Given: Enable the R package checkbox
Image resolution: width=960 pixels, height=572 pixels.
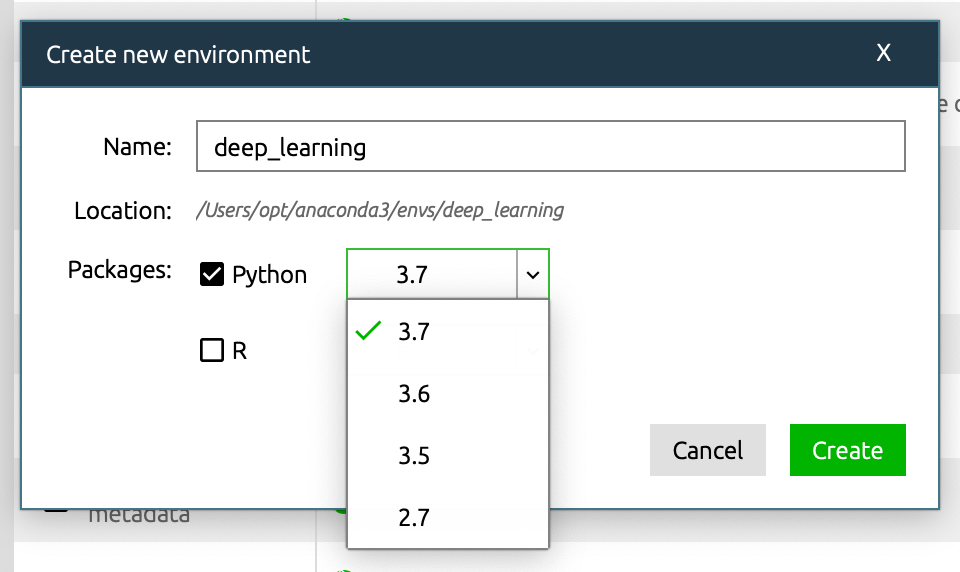Looking at the screenshot, I should (212, 351).
